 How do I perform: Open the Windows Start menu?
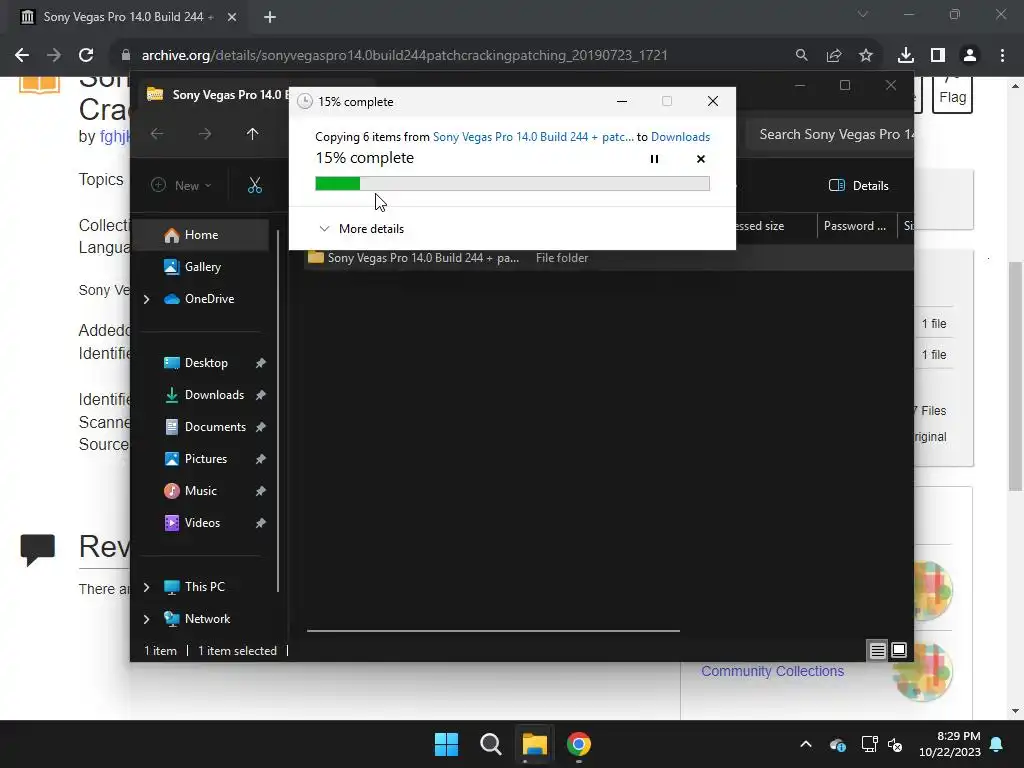coord(447,744)
